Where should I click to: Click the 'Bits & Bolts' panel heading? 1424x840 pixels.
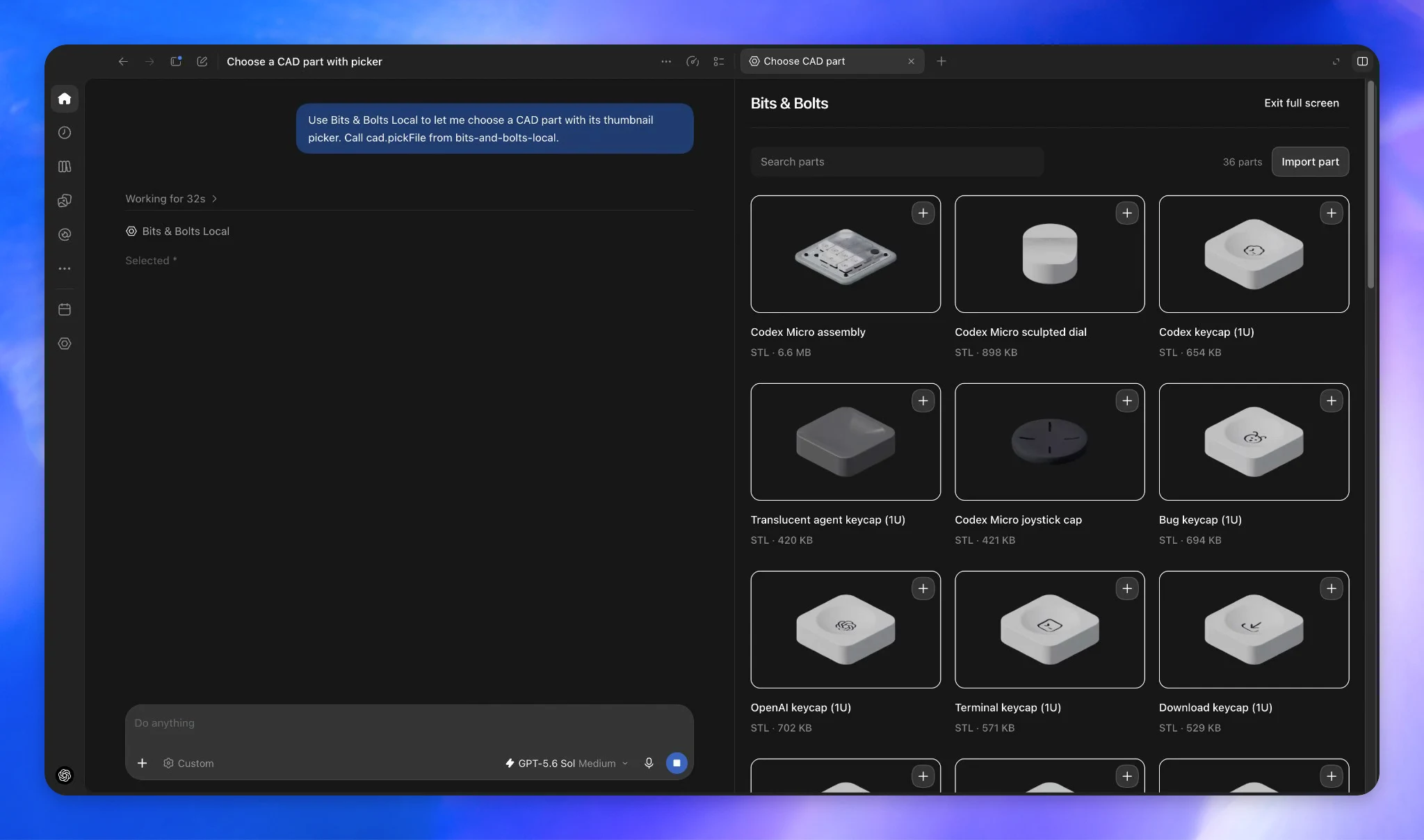click(x=789, y=104)
